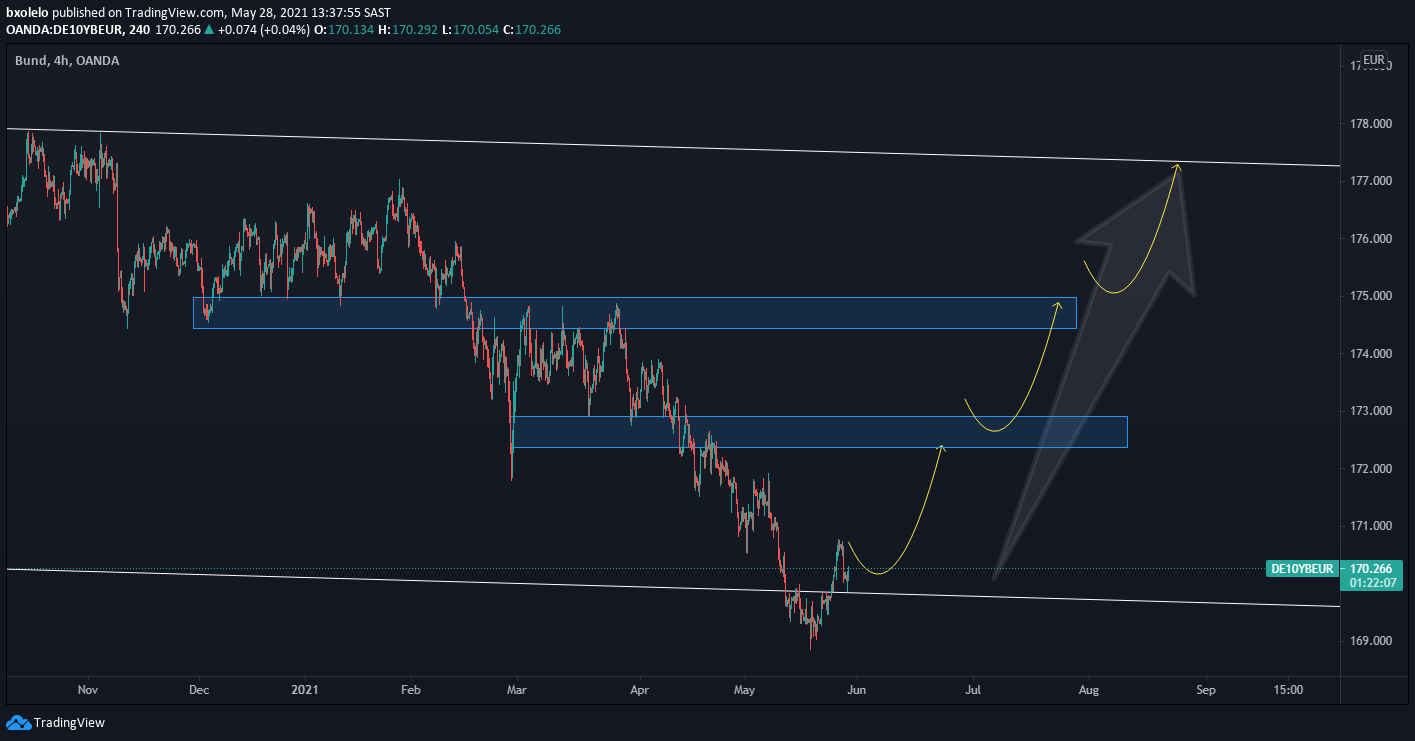Screen dimensions: 1415x741
Task: Click the C:170.266 close value in header
Action: (x=532, y=30)
